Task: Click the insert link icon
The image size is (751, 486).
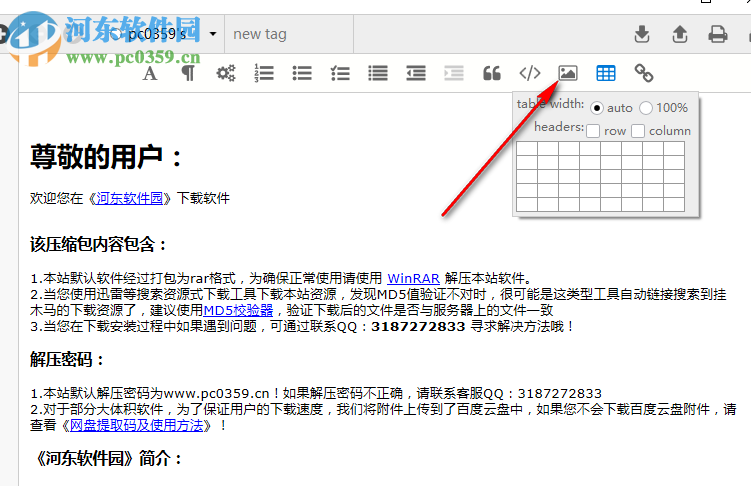Action: coord(644,73)
